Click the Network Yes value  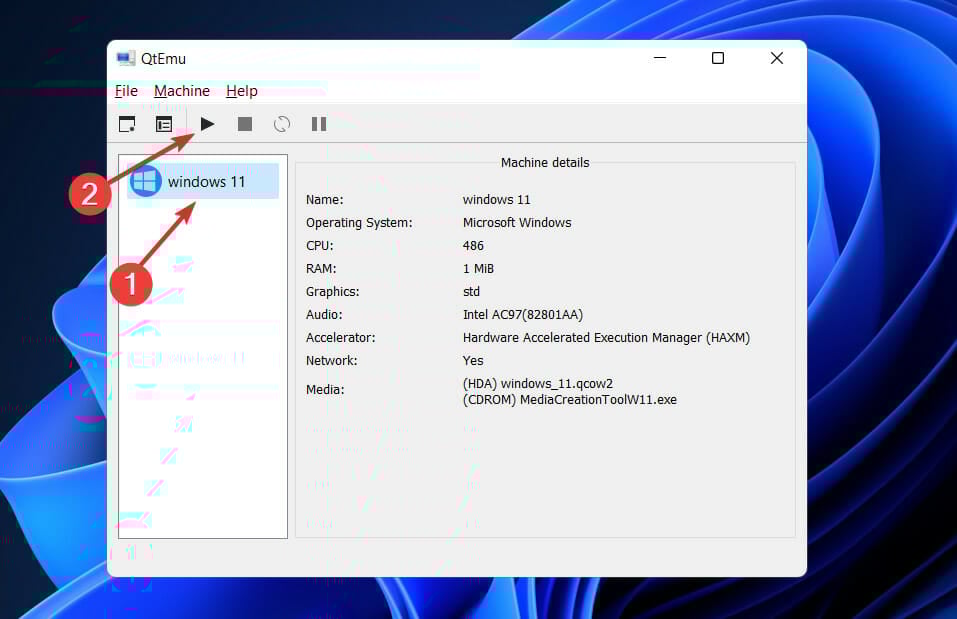click(472, 360)
